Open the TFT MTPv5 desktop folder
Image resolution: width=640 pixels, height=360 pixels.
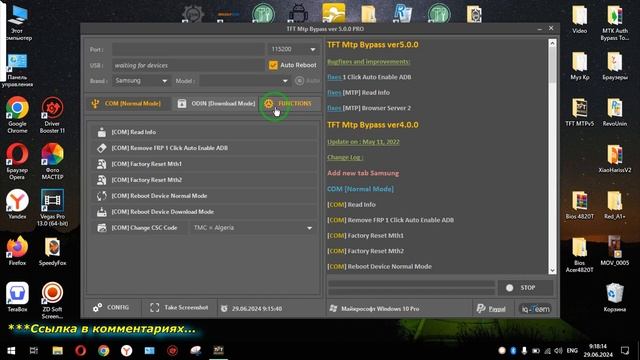580,112
